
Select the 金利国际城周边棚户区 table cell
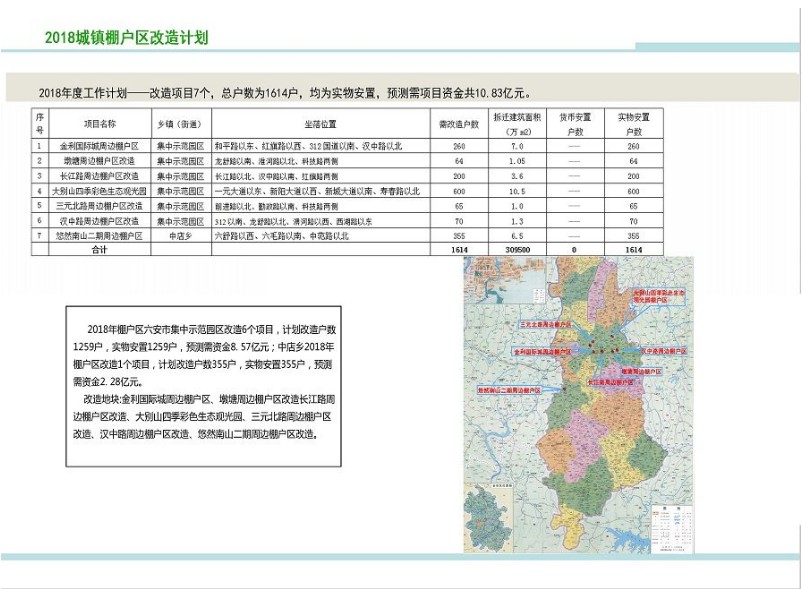pos(99,146)
